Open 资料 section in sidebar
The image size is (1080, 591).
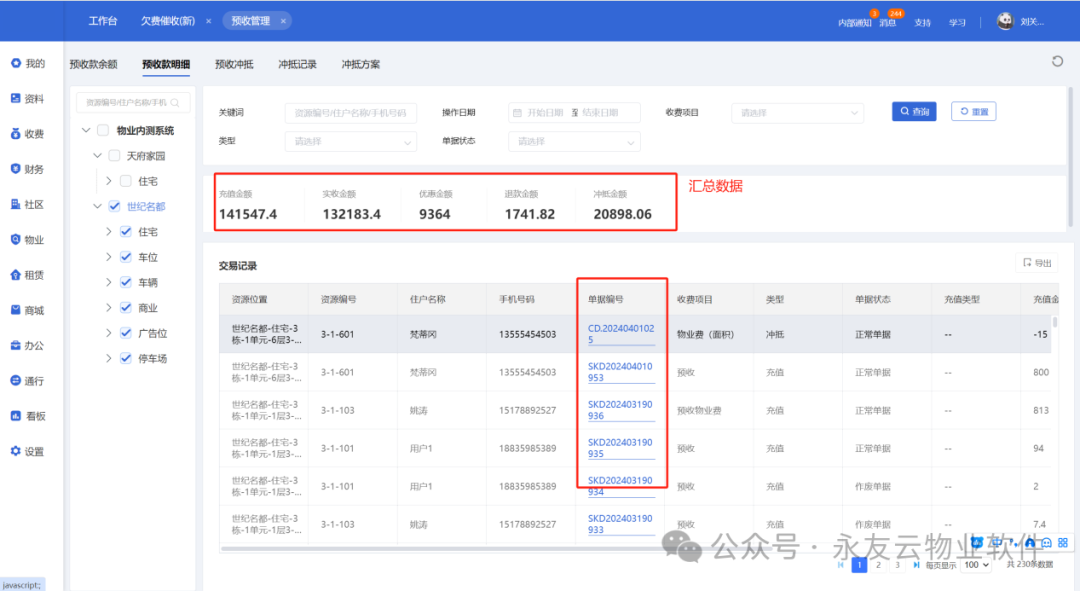click(x=28, y=98)
